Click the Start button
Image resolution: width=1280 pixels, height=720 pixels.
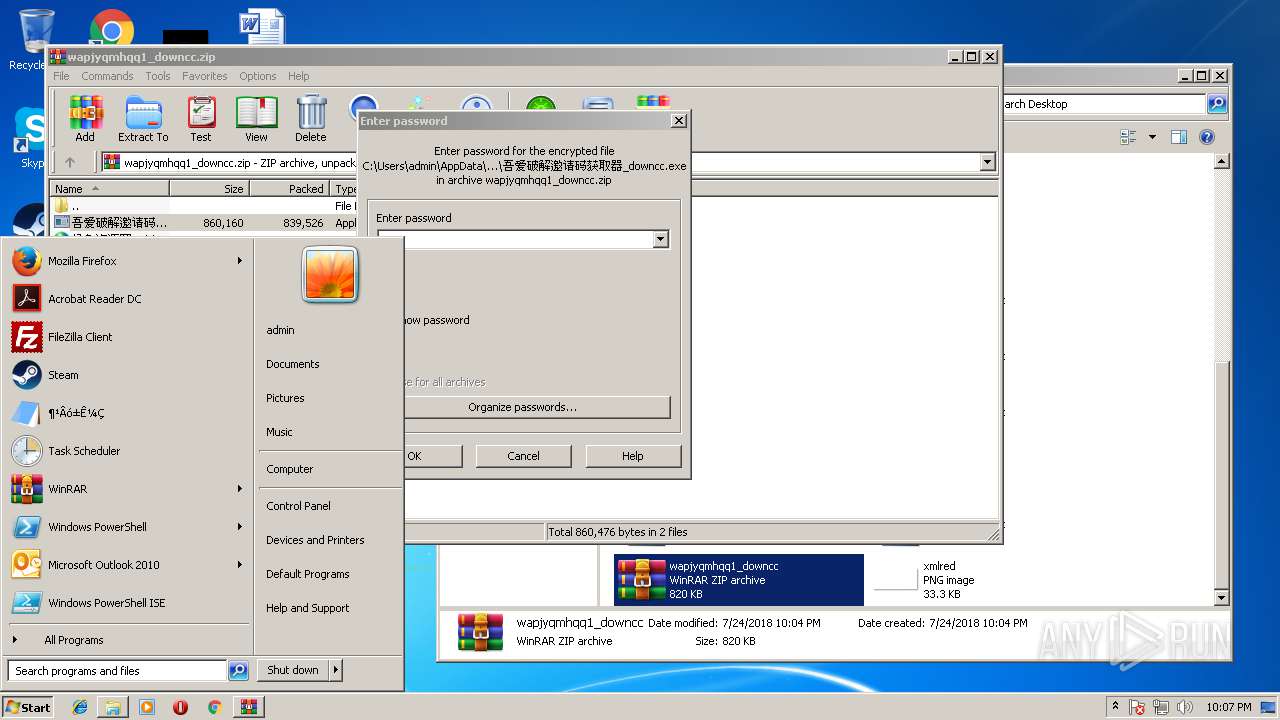coord(28,707)
